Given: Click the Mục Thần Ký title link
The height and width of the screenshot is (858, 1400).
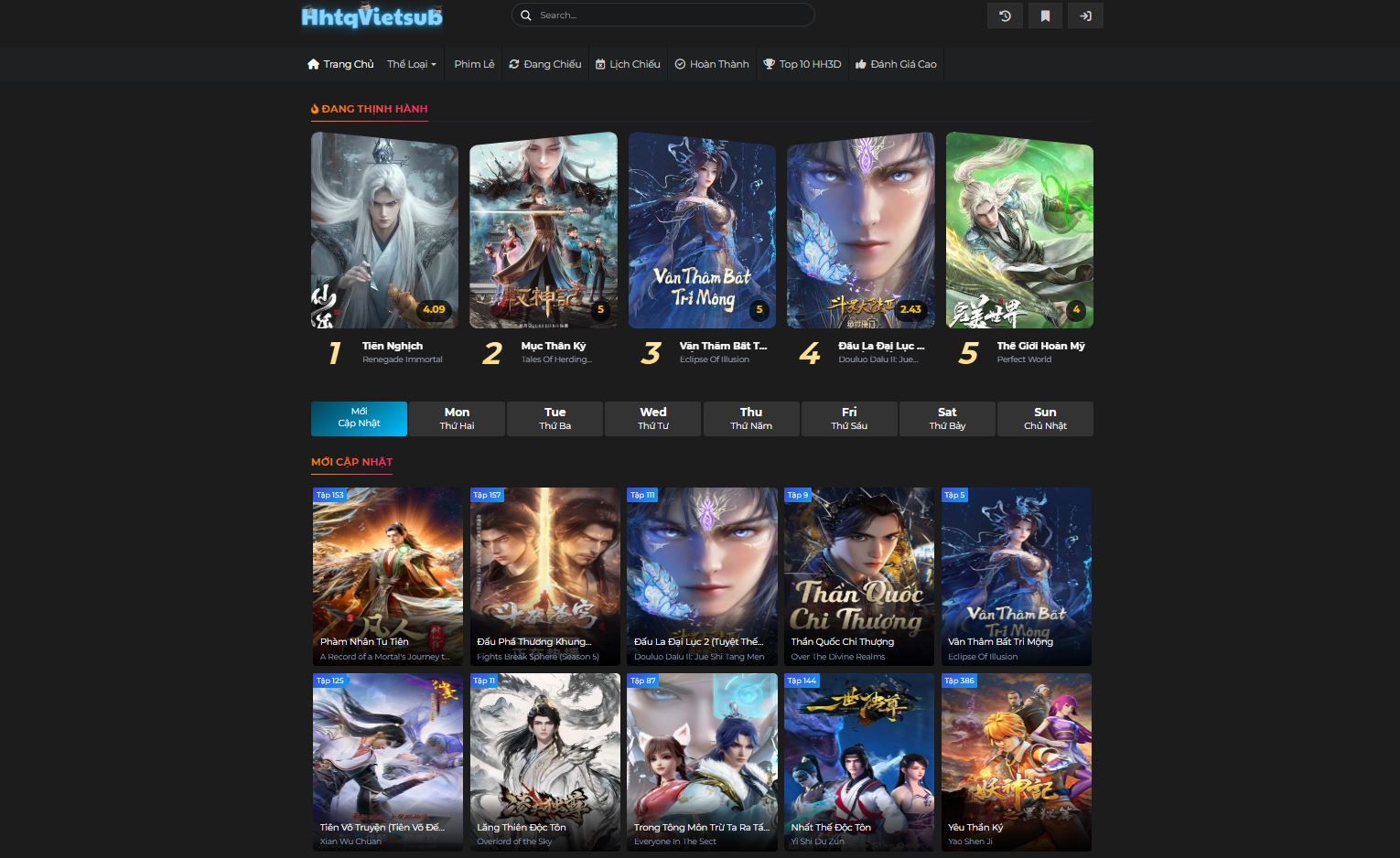Looking at the screenshot, I should coord(554,346).
